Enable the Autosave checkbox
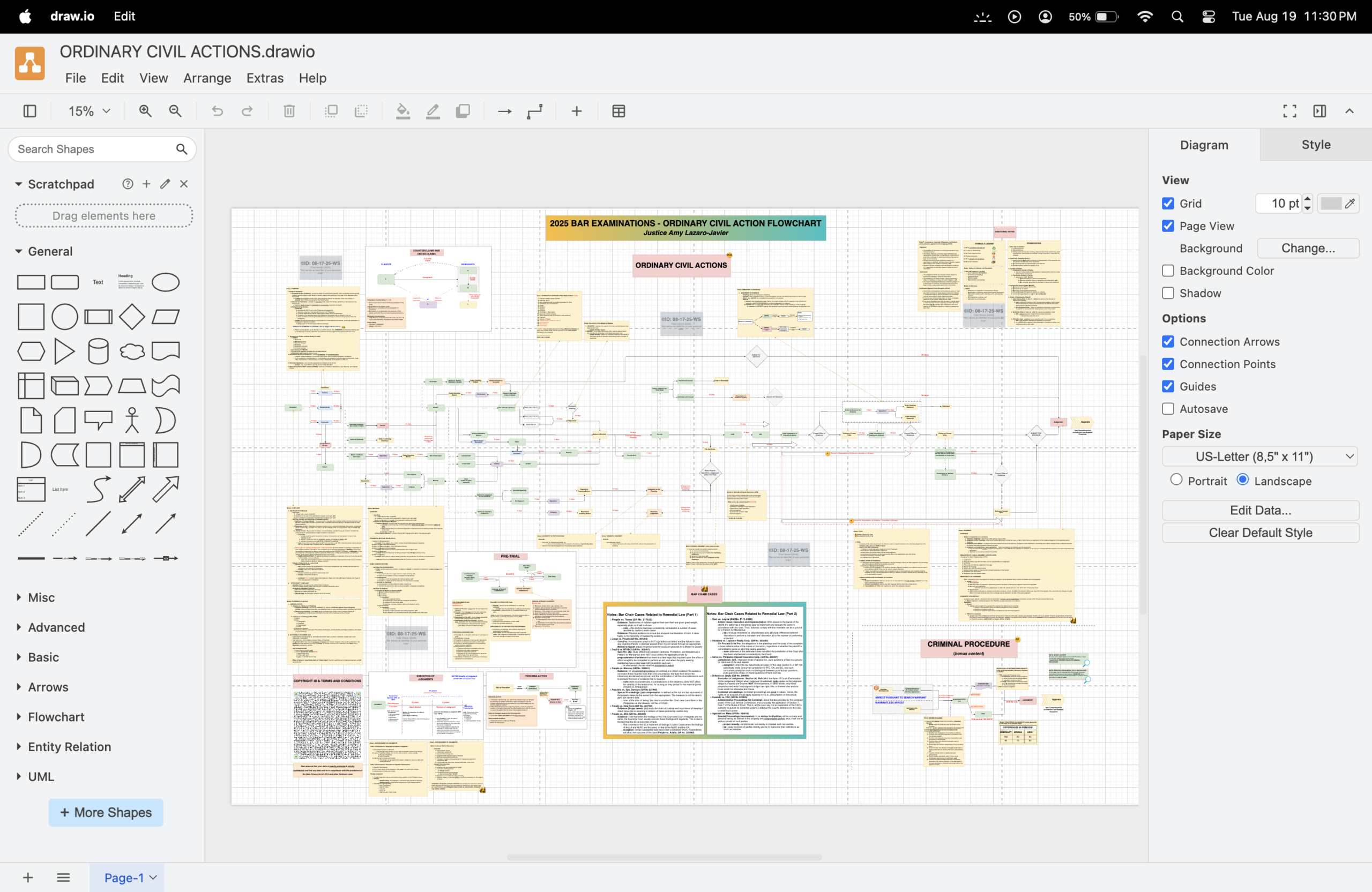1372x892 pixels. [x=1168, y=409]
